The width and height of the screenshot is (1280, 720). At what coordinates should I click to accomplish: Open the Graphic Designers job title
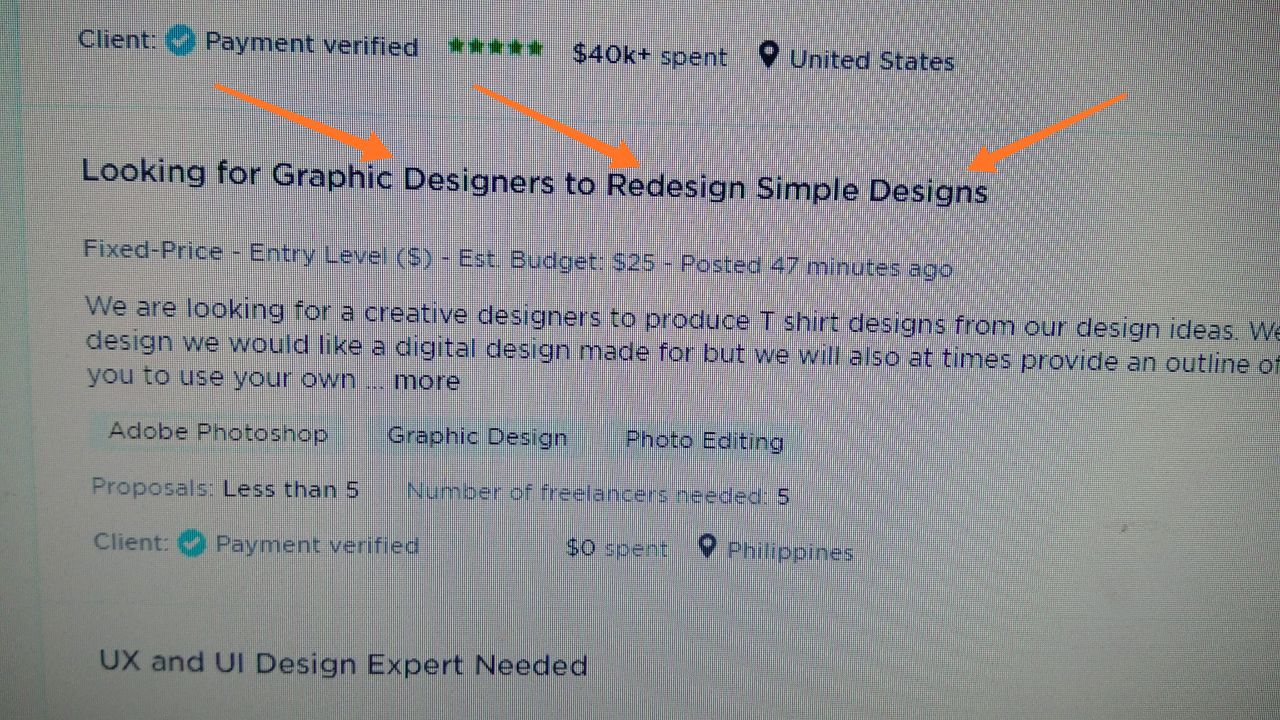click(x=534, y=180)
